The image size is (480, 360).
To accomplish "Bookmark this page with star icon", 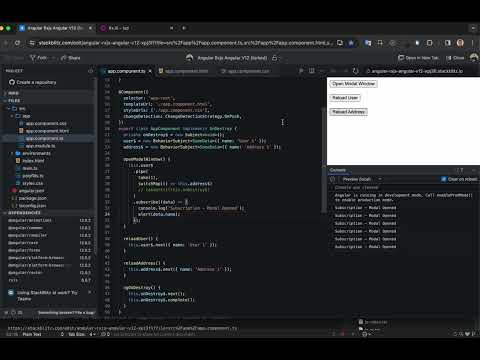I will point(351,43).
